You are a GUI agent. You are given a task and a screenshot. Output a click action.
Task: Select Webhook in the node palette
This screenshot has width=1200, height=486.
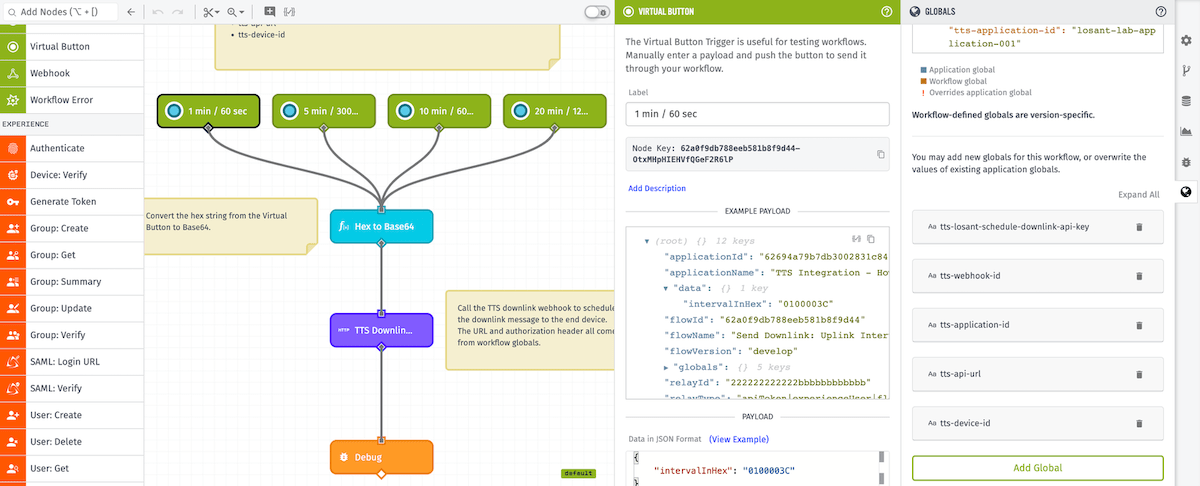[50, 73]
